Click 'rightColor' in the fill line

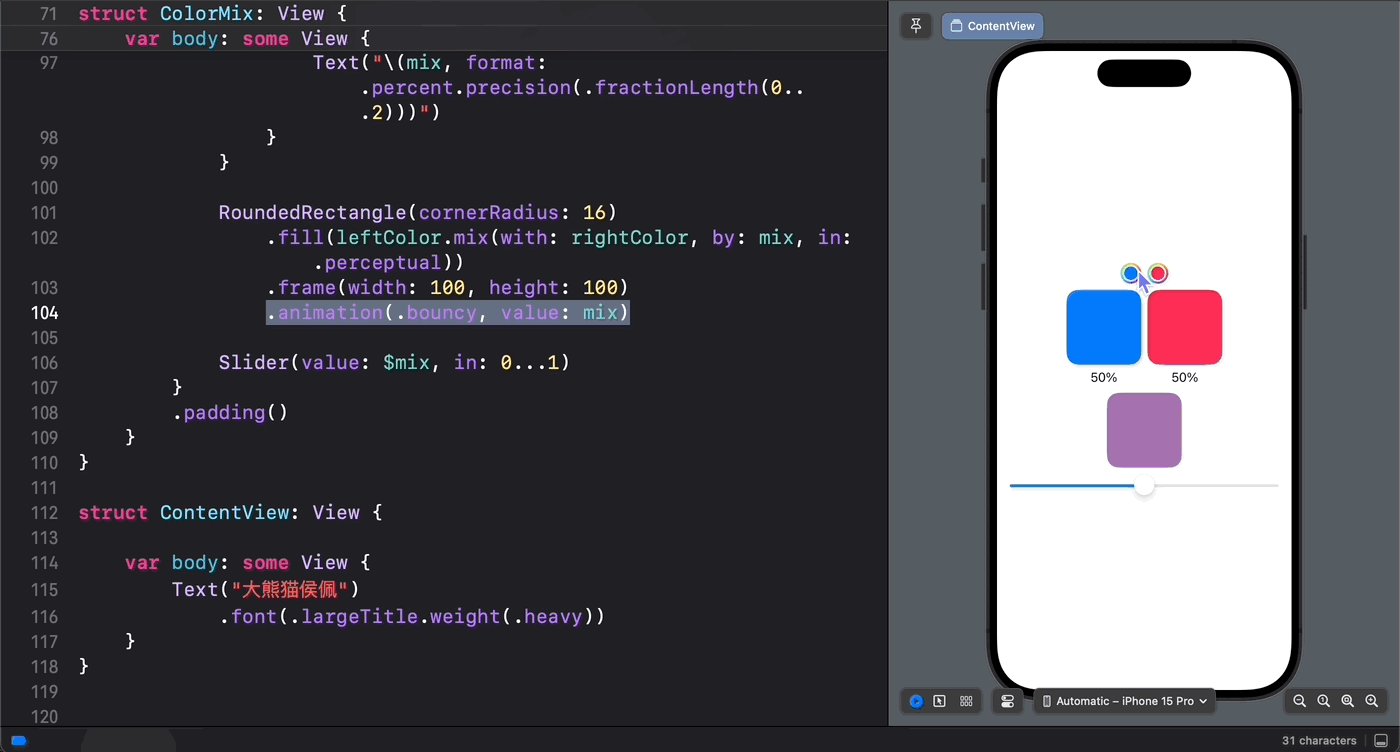pyautogui.click(x=630, y=238)
